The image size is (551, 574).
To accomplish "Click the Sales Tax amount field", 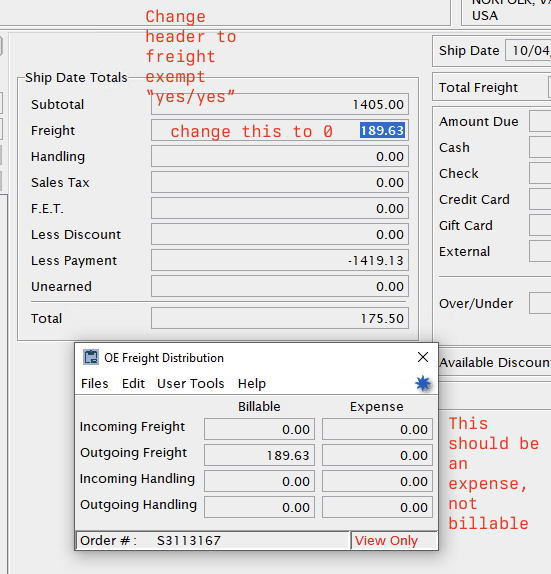I will tap(280, 182).
